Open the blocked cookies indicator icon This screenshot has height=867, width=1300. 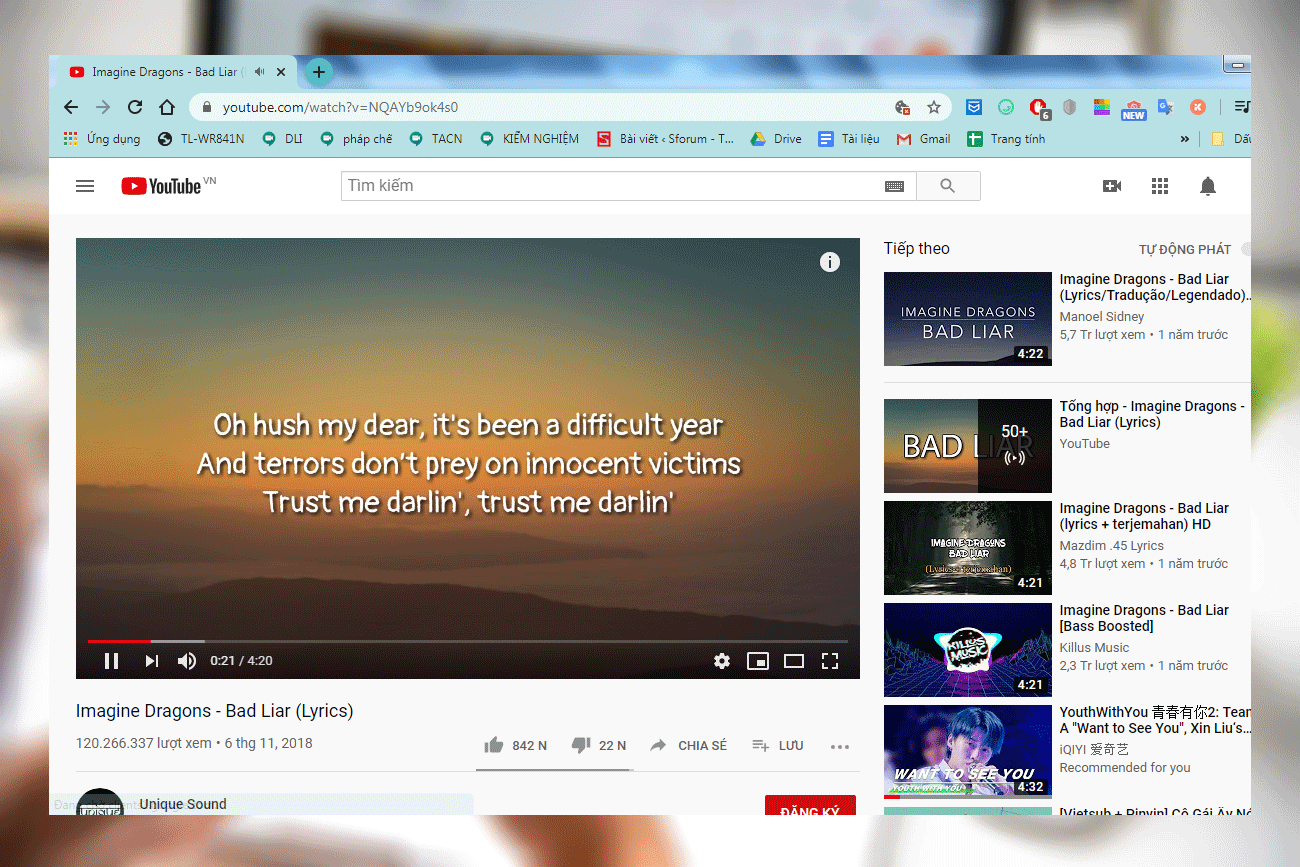click(902, 107)
